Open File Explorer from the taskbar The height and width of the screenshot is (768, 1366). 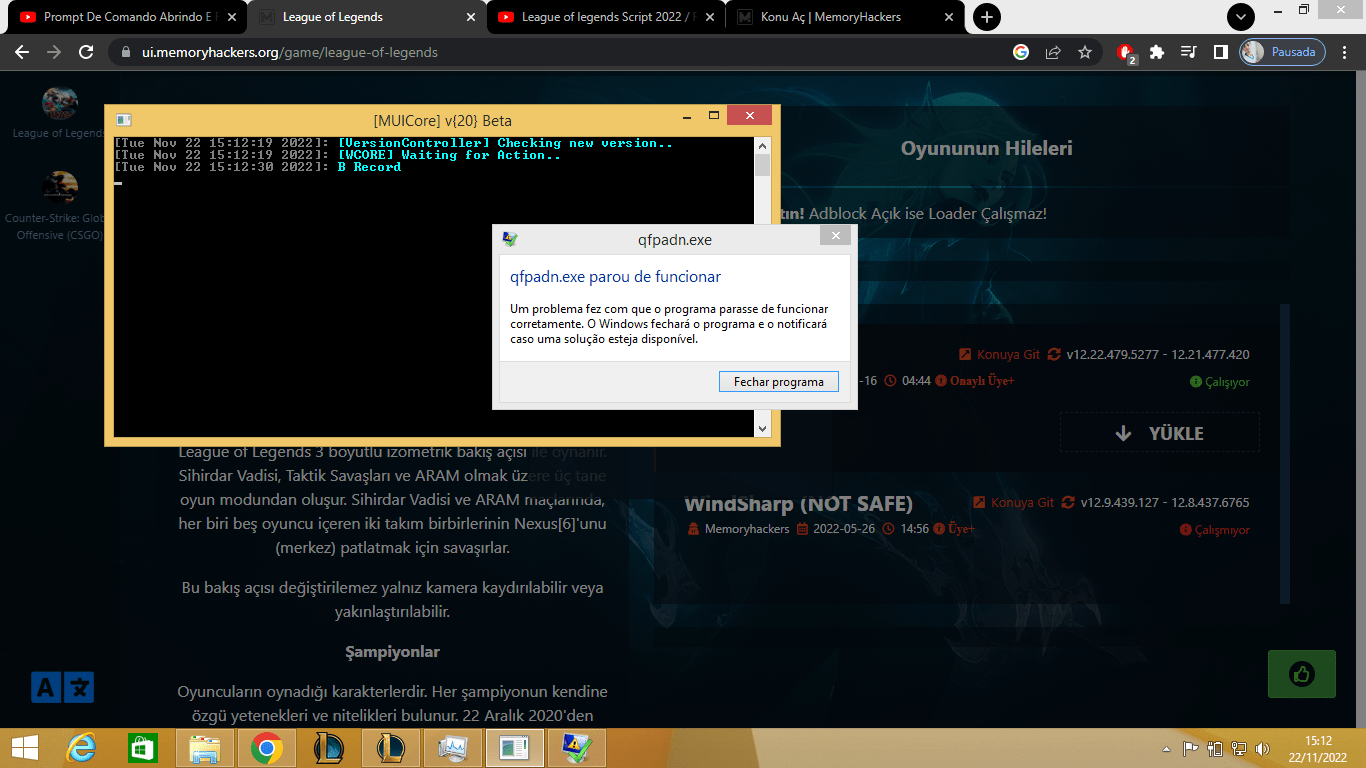205,747
